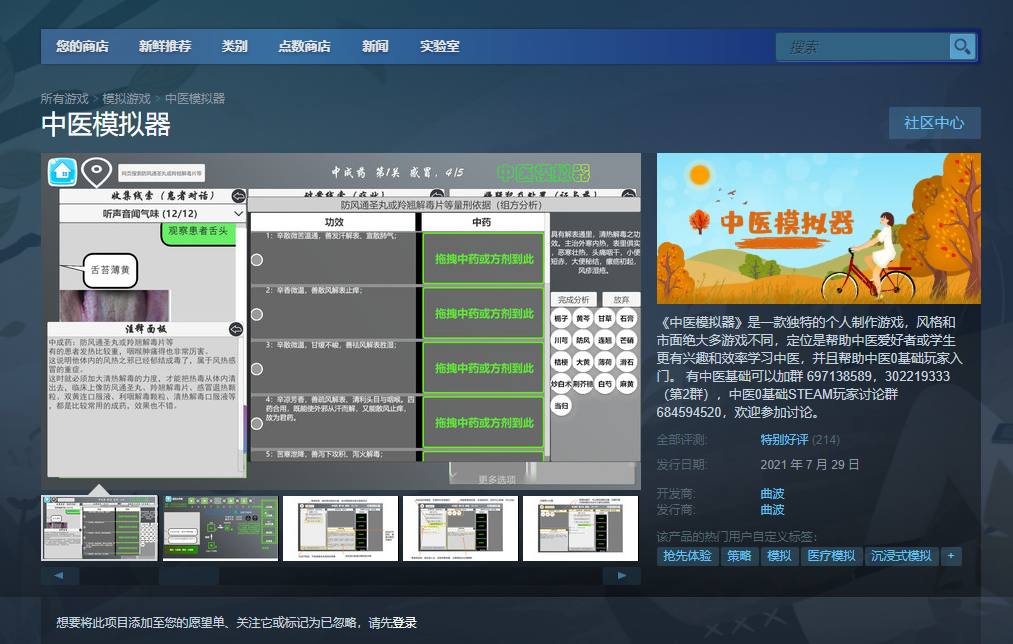The width and height of the screenshot is (1013, 644).
Task: Click the 白芍 herb token
Action: [x=605, y=384]
